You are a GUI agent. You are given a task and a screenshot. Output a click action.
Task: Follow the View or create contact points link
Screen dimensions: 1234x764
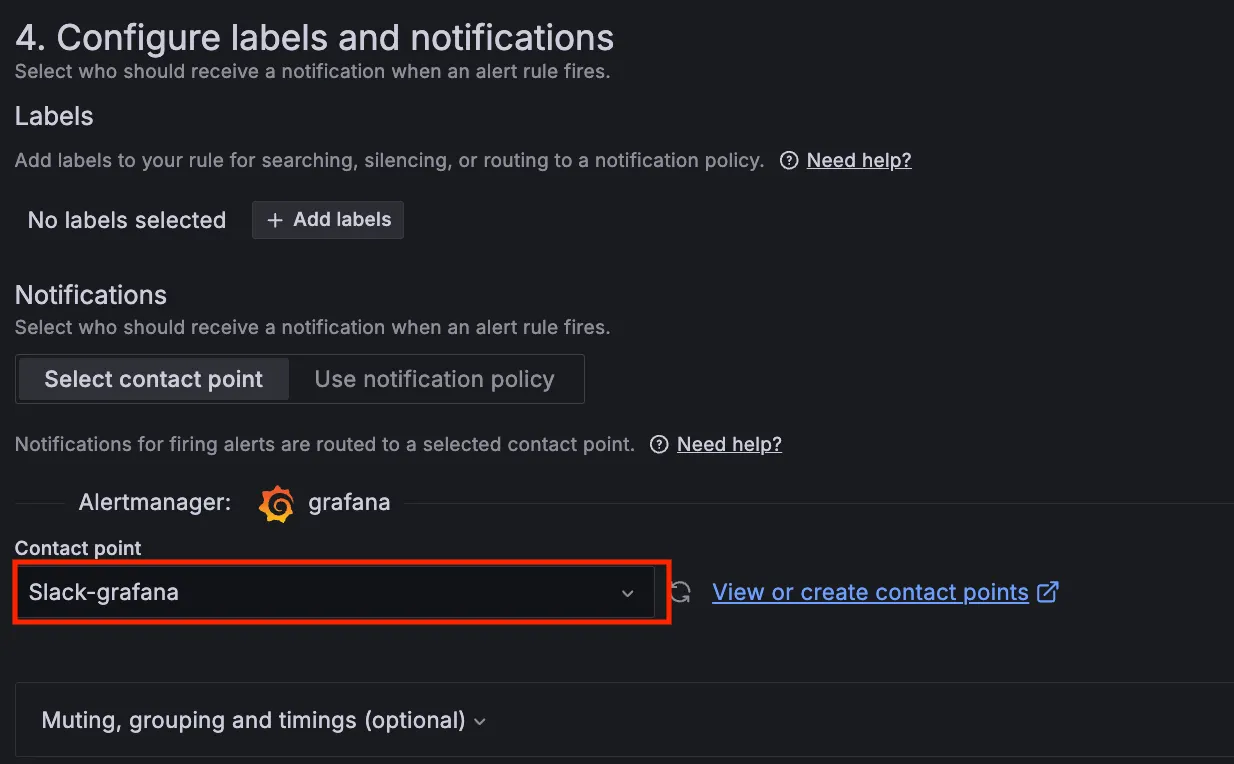[x=870, y=592]
